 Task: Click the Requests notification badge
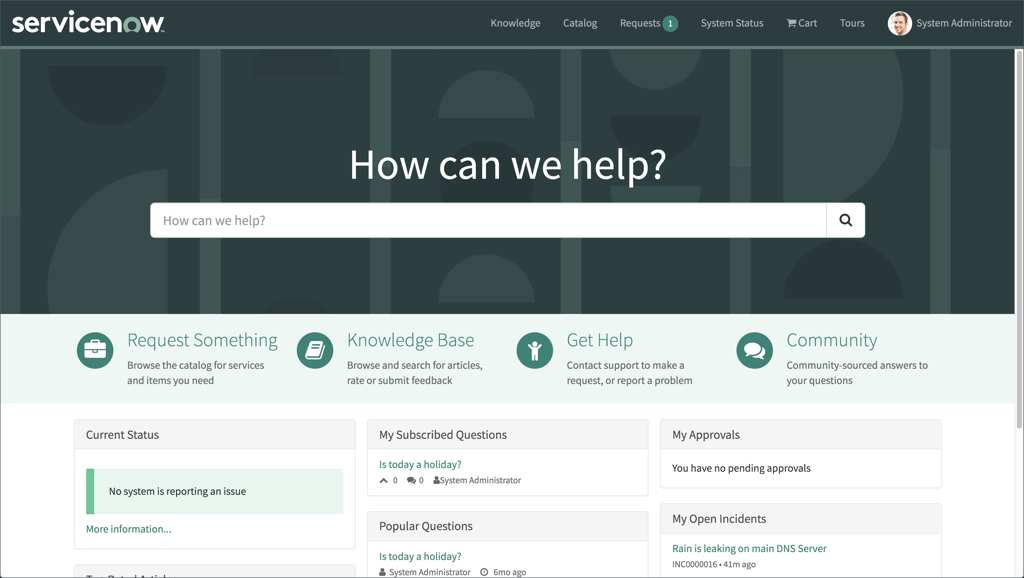pos(670,21)
